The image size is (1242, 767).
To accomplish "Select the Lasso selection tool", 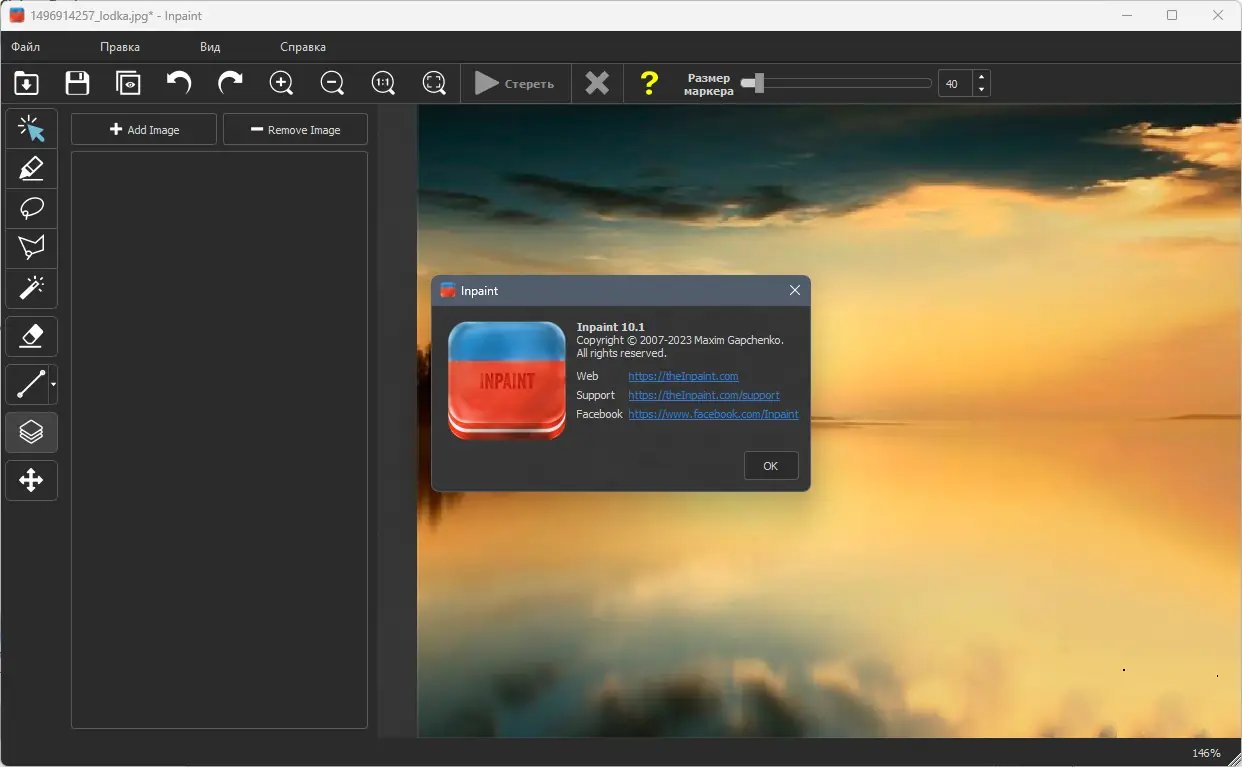I will click(x=31, y=208).
